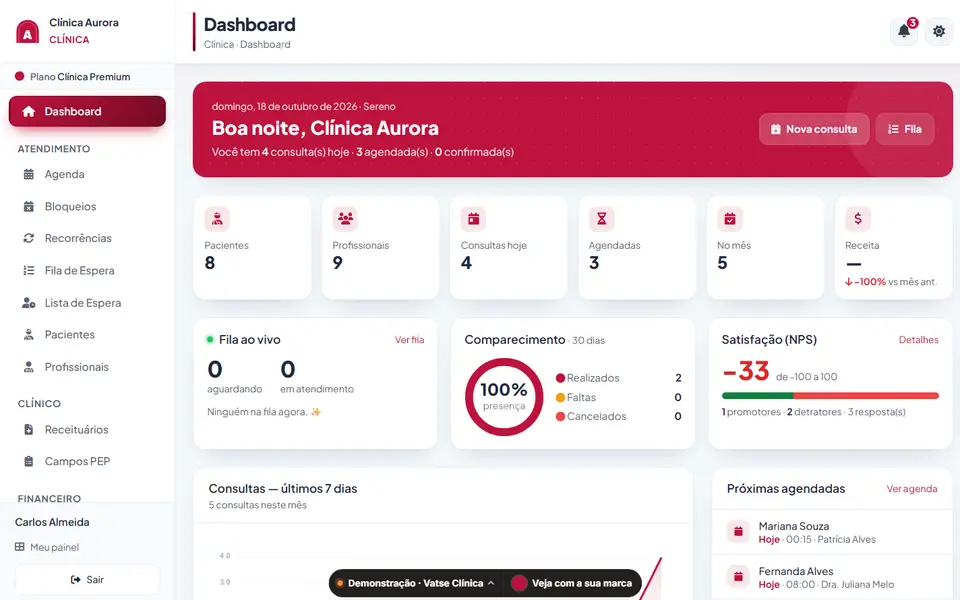Click the Lista de Espera person-clock icon
The width and height of the screenshot is (960, 600).
pyautogui.click(x=29, y=303)
